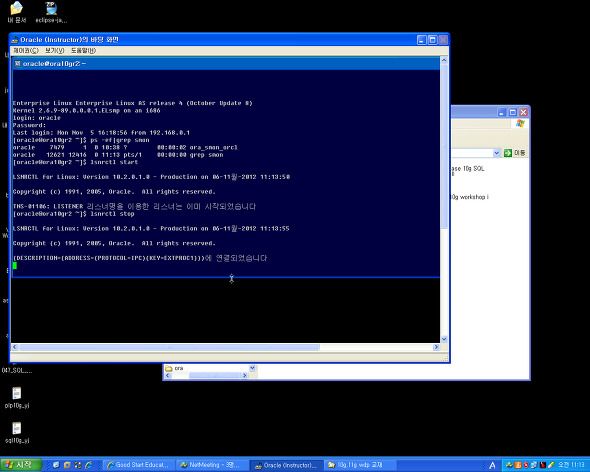The height and width of the screenshot is (472, 590).
Task: Click the horizontal scrollbar thumb in Oracle window
Action: [x=169, y=347]
